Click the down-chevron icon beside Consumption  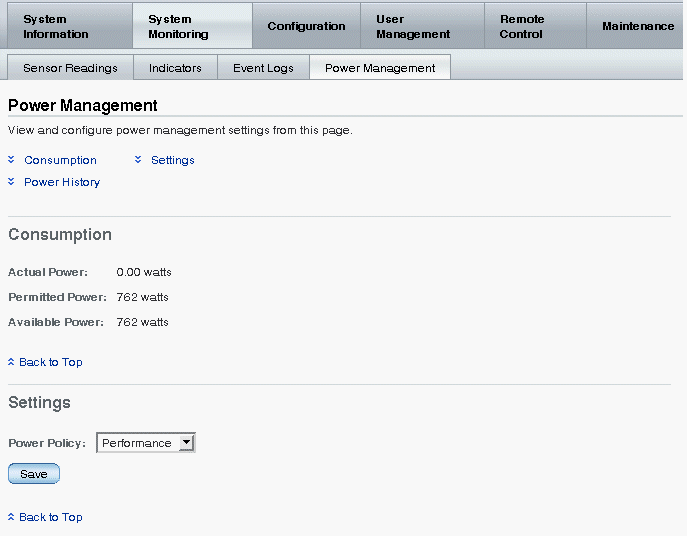click(x=11, y=160)
